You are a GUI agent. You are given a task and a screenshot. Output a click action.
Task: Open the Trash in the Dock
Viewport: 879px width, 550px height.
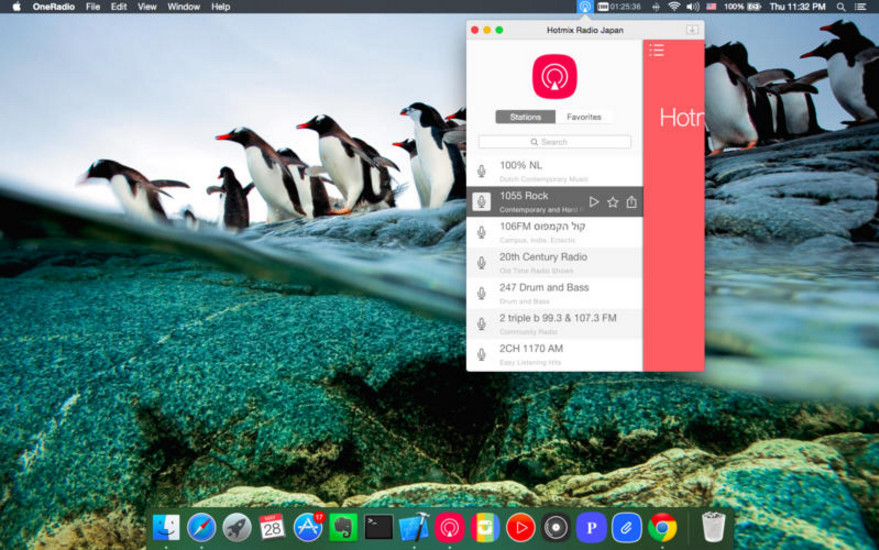click(713, 528)
